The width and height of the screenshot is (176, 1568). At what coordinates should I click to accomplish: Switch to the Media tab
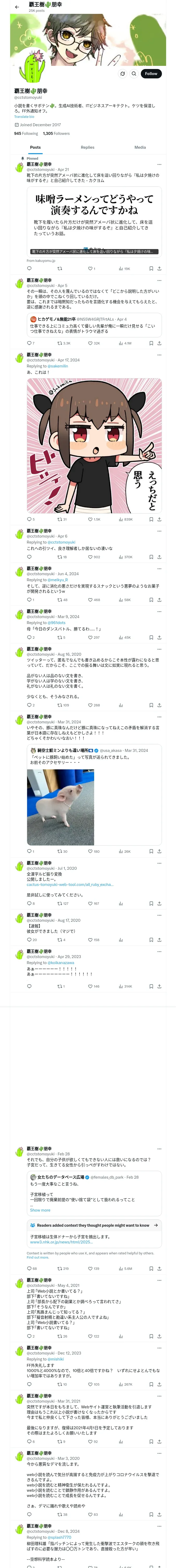[x=140, y=147]
